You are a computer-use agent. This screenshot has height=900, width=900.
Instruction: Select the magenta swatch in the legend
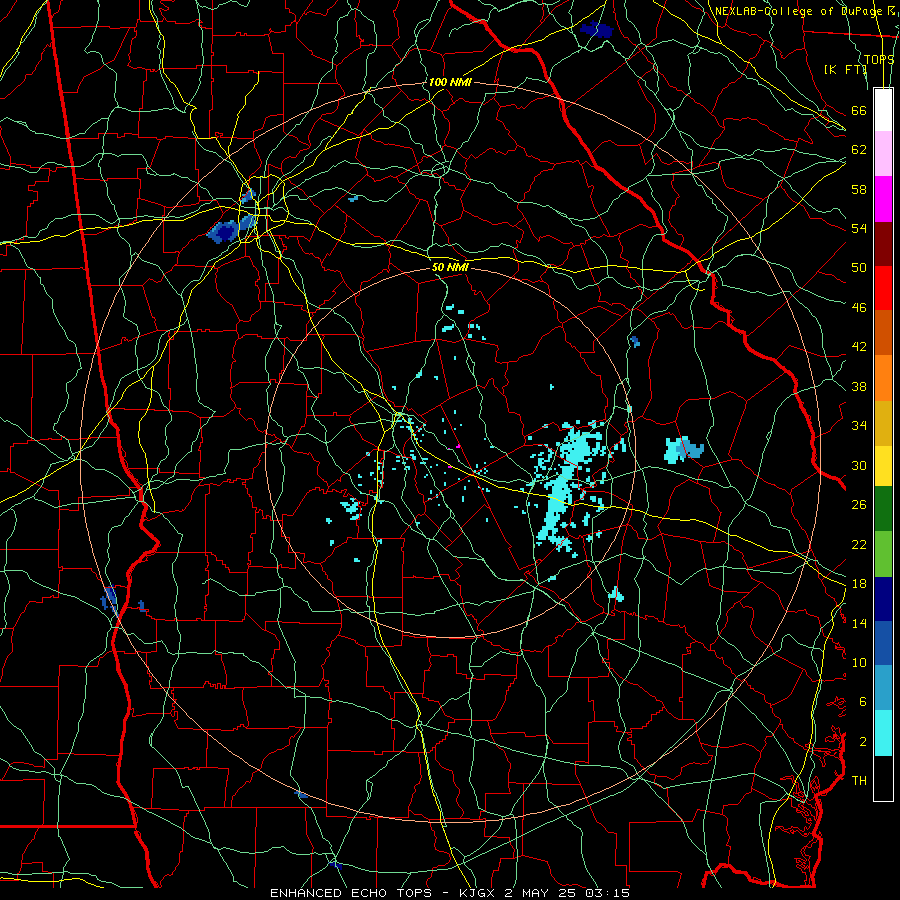[x=883, y=199]
